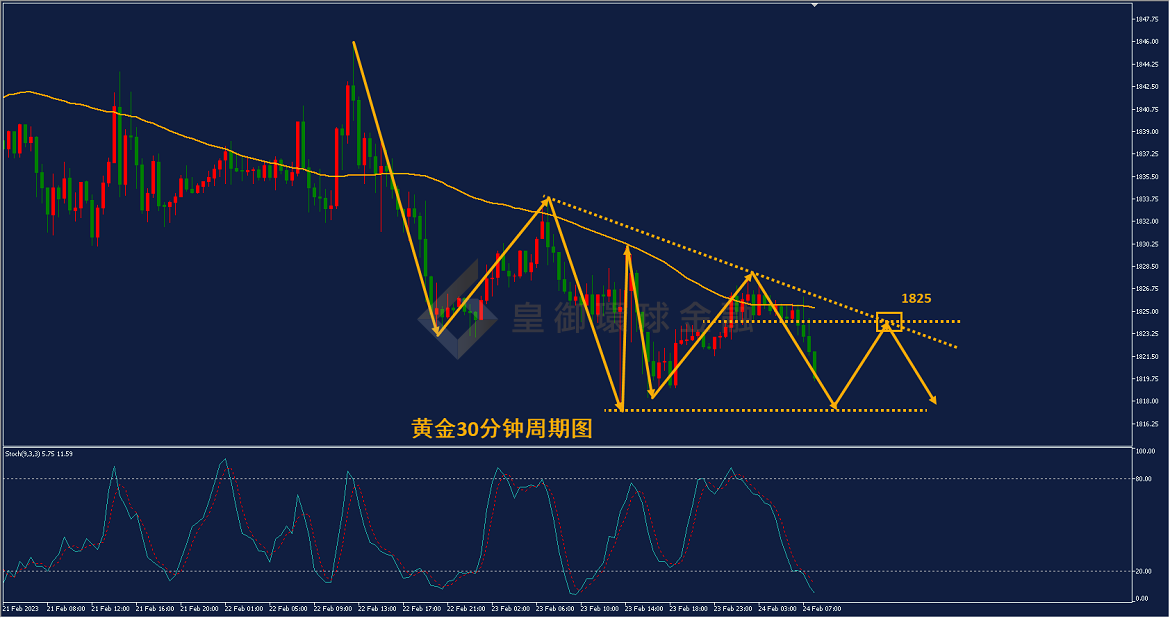This screenshot has height=618, width=1170.
Task: Click the 1840.75 price axis label
Action: (1148, 109)
